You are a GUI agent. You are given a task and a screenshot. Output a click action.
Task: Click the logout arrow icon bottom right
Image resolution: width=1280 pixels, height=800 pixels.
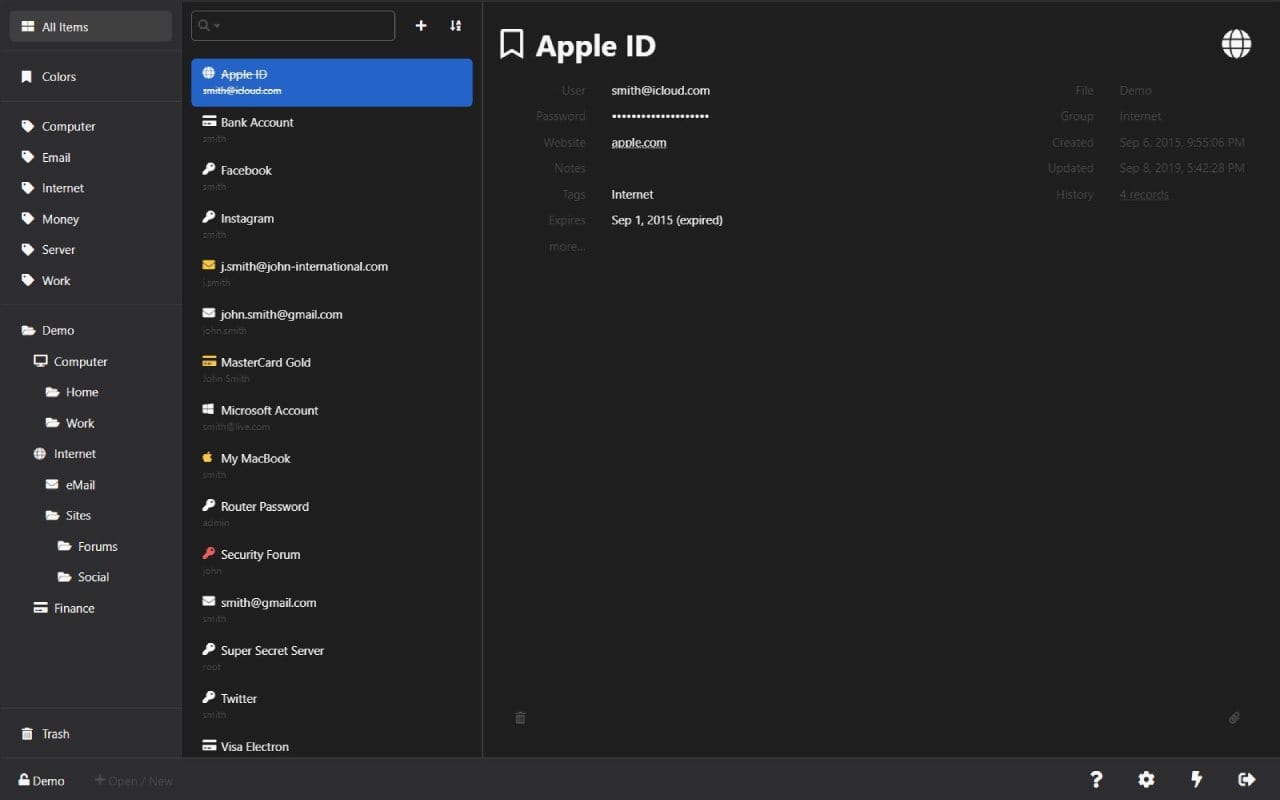point(1246,779)
